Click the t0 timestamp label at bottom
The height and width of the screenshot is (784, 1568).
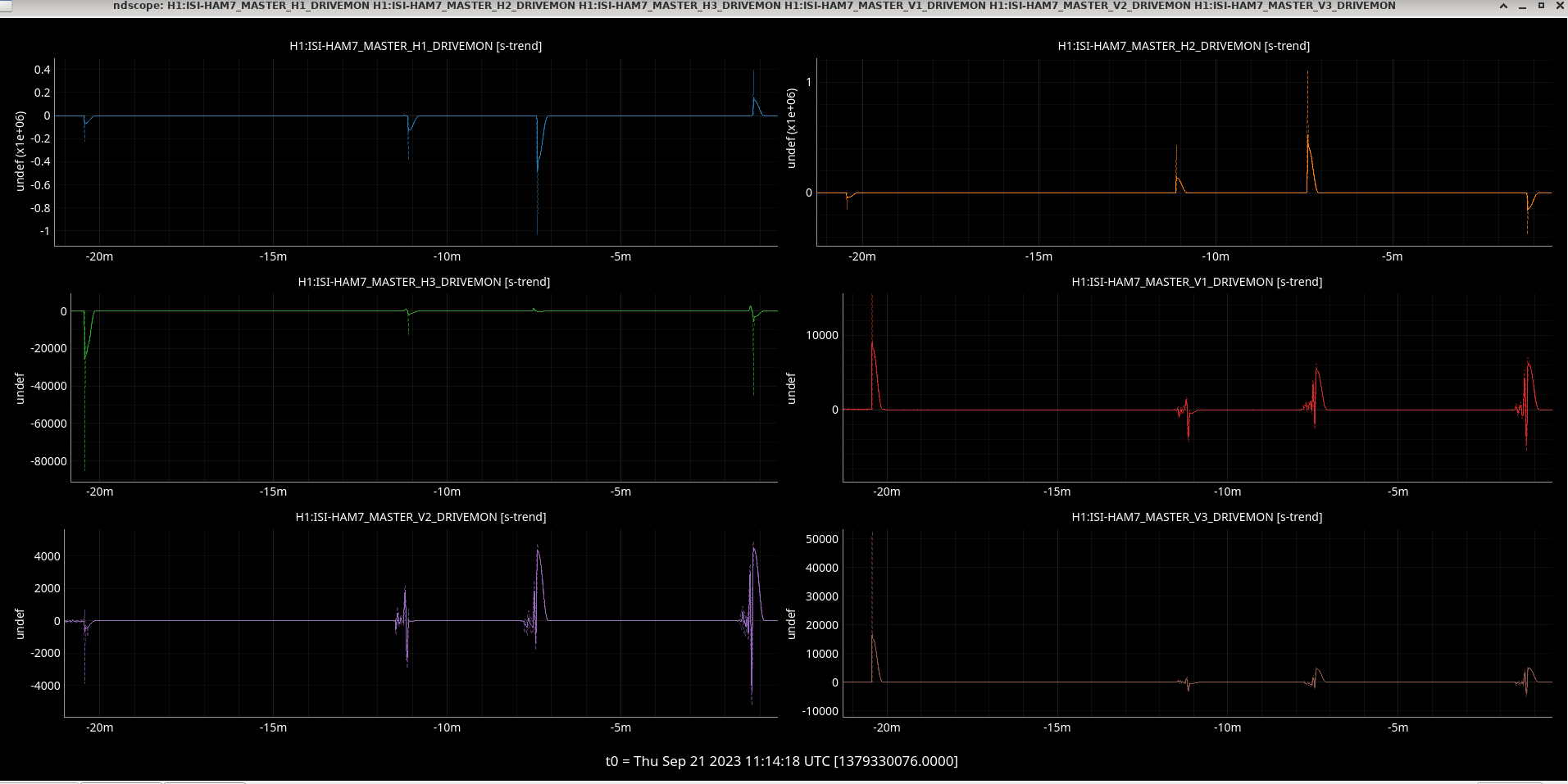[x=781, y=761]
